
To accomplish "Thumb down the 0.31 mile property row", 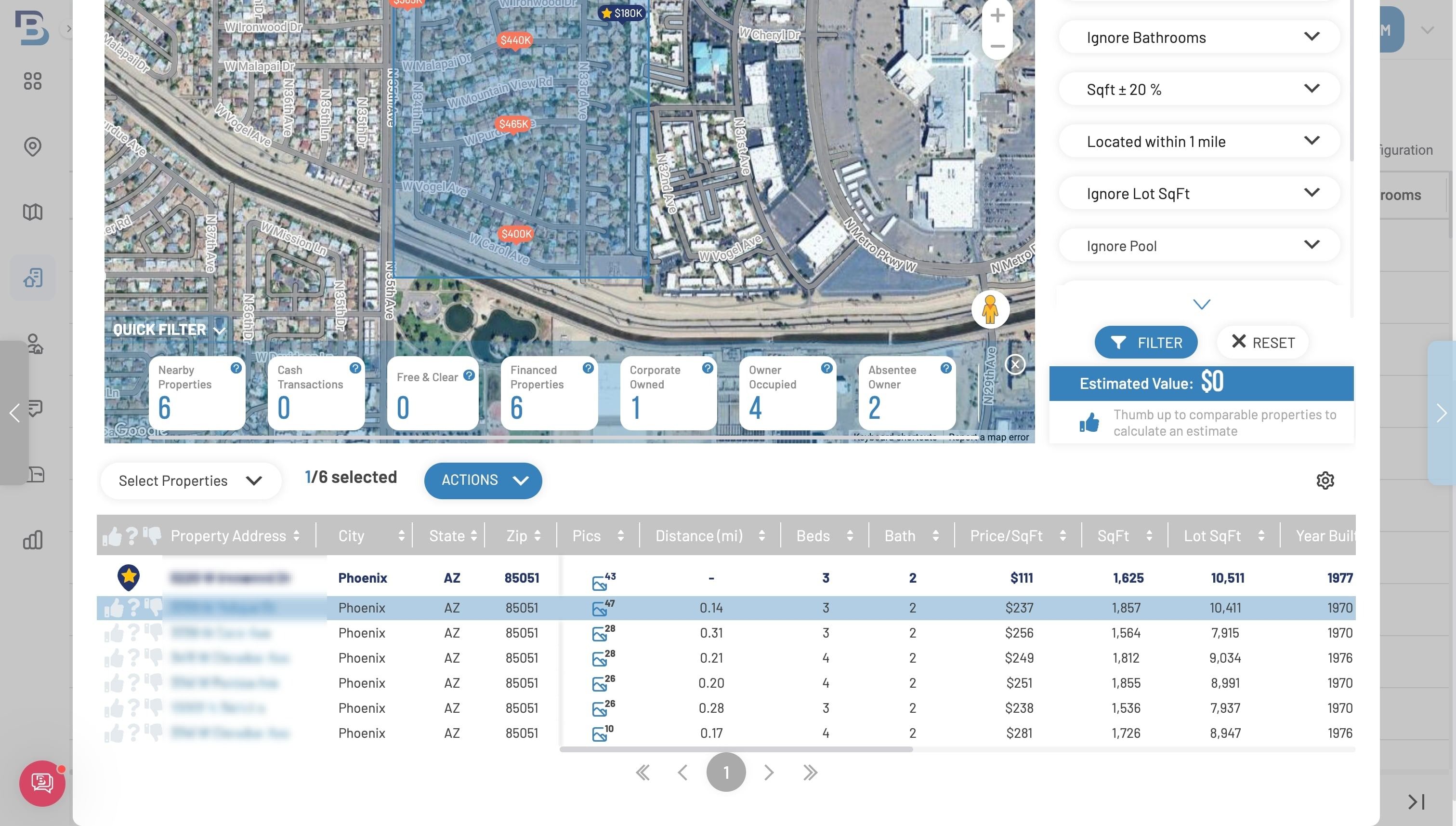I will coord(153,633).
